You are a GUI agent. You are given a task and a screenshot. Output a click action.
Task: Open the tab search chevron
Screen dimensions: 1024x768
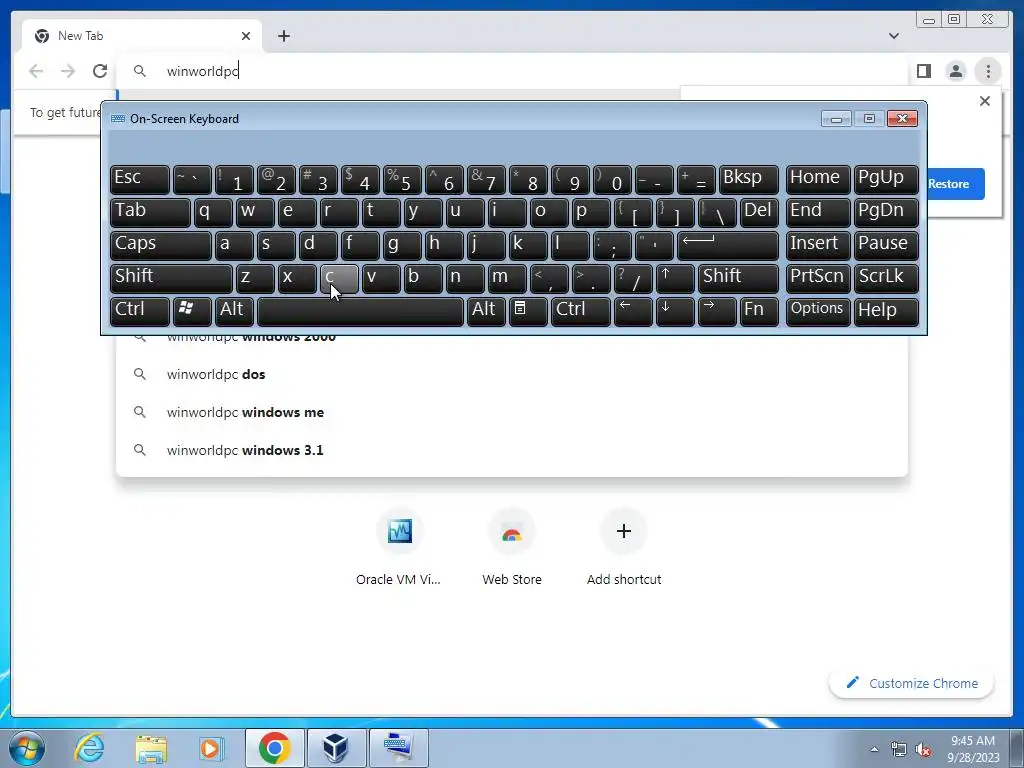[893, 36]
